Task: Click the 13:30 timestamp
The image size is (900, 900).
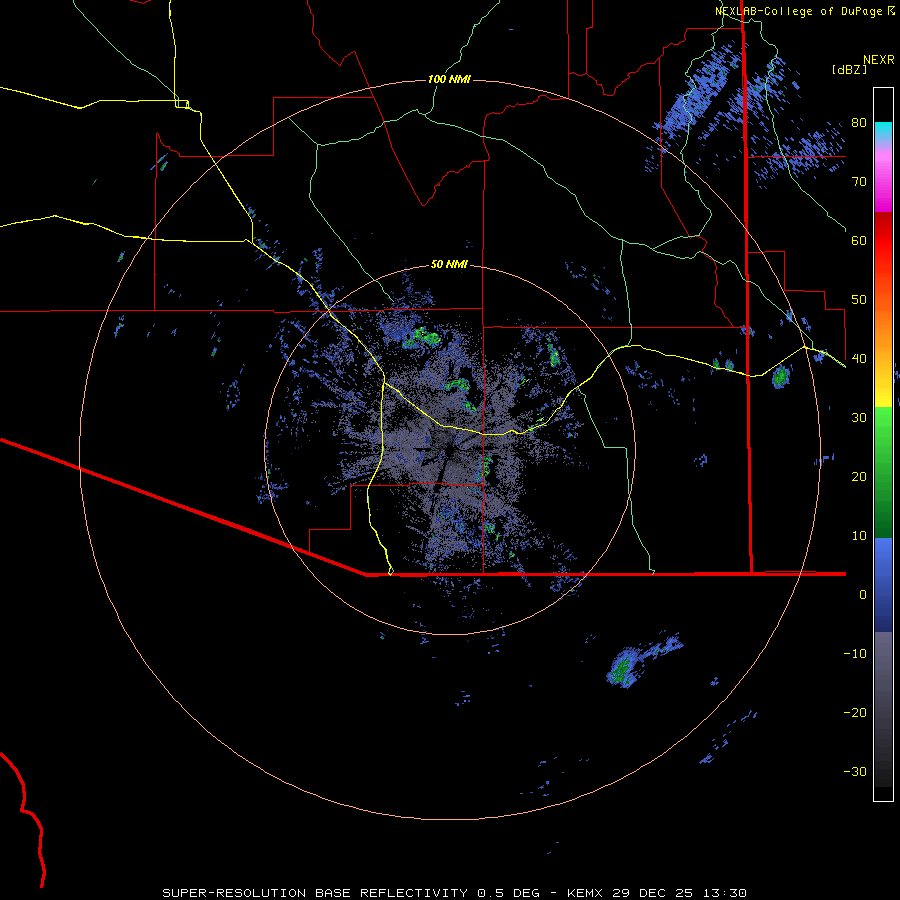Action: pyautogui.click(x=724, y=893)
